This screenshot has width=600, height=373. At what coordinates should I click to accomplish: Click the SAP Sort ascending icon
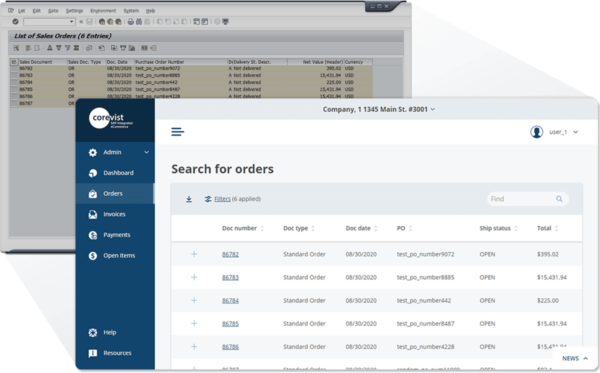[x=50, y=48]
